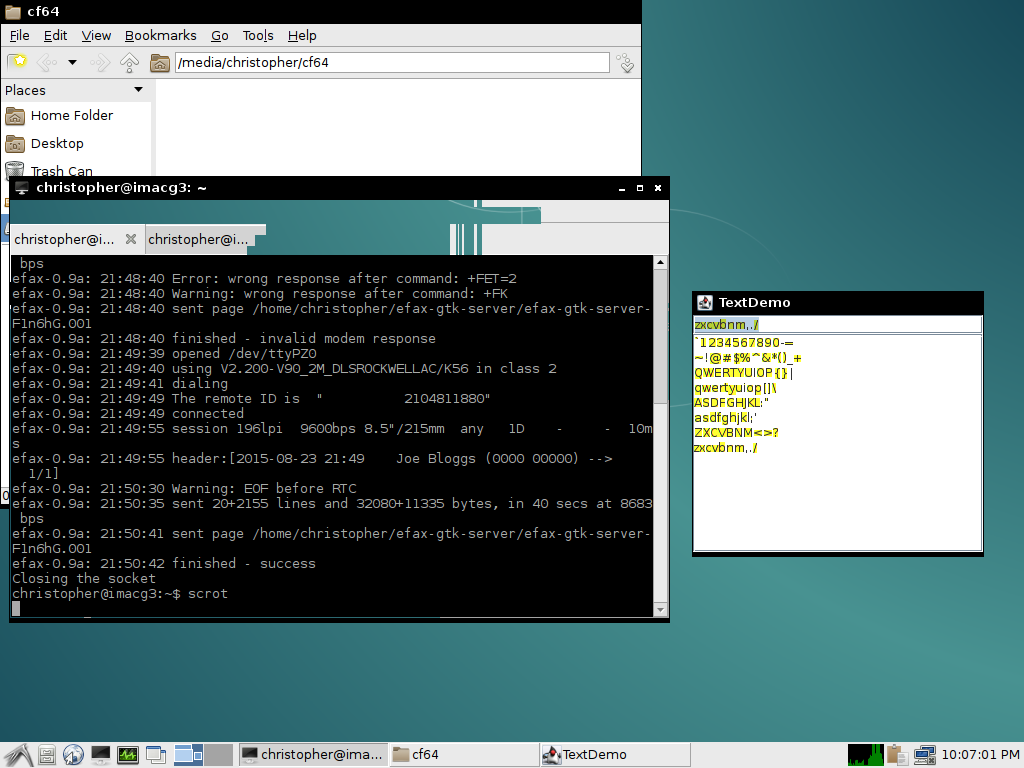1024x768 pixels.
Task: Switch to second workspace in pager
Action: 219,755
